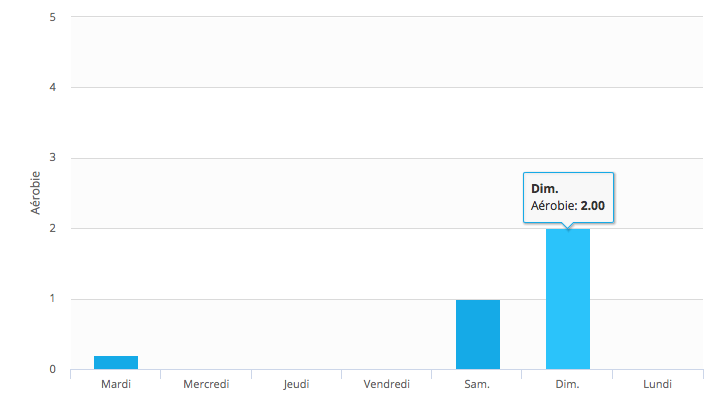Click the y-axis value 3
Viewport: 724px width, 410px height.
pos(51,158)
